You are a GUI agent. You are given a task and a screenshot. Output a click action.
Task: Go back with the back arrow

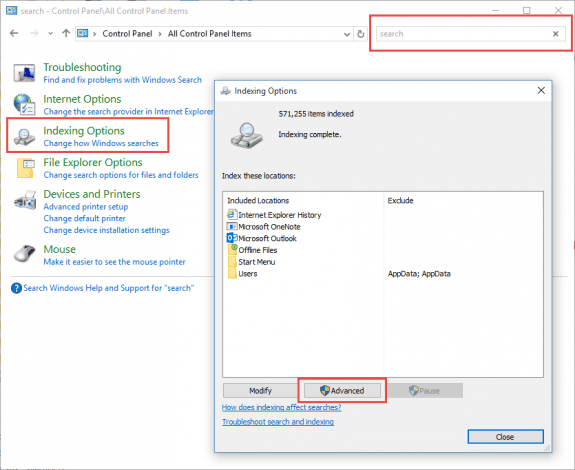click(x=14, y=33)
